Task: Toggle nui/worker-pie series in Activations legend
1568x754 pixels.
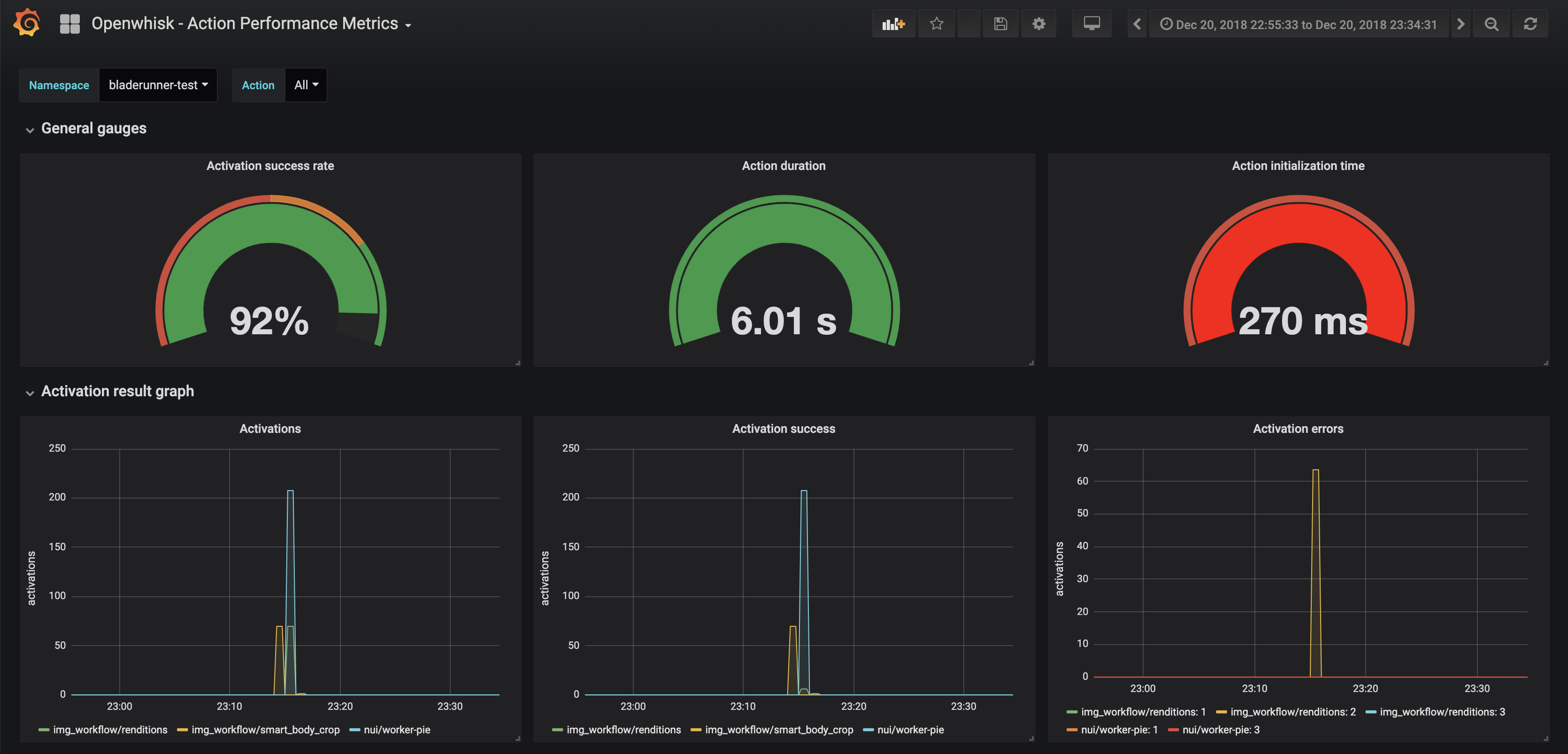Action: click(396, 730)
